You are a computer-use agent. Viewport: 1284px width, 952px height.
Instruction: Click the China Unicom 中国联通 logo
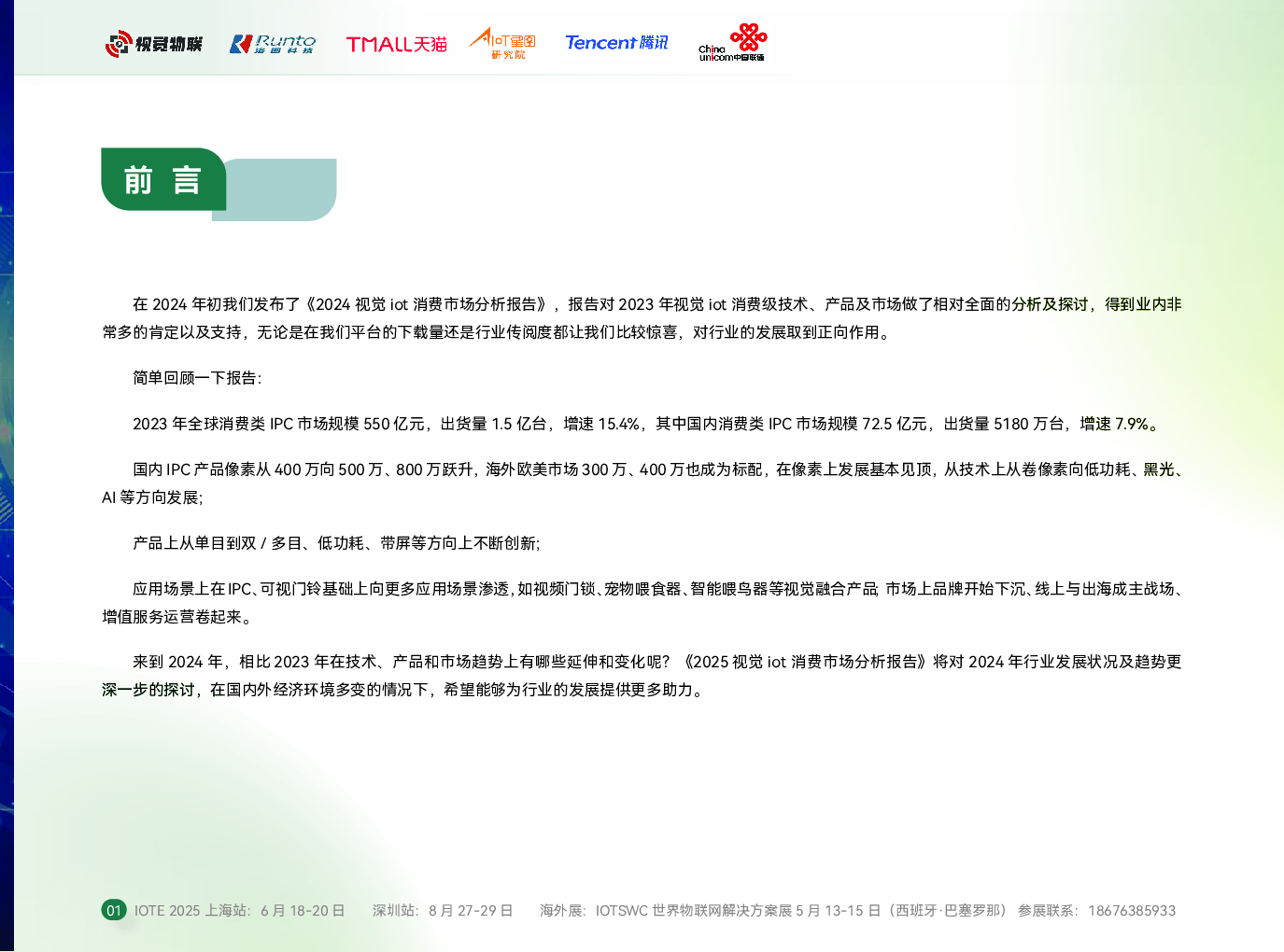click(x=732, y=43)
